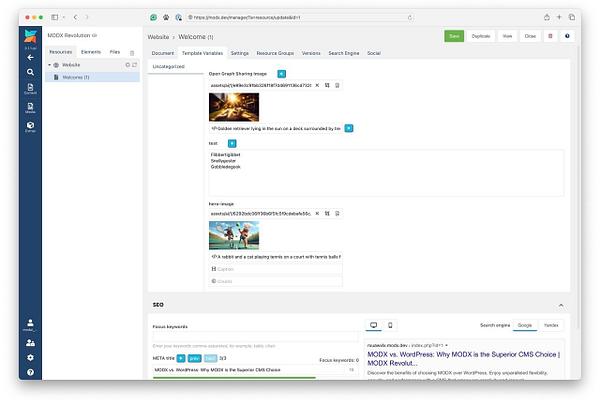The width and height of the screenshot is (600, 400).
Task: Click the browser share icon
Action: pos(547,17)
